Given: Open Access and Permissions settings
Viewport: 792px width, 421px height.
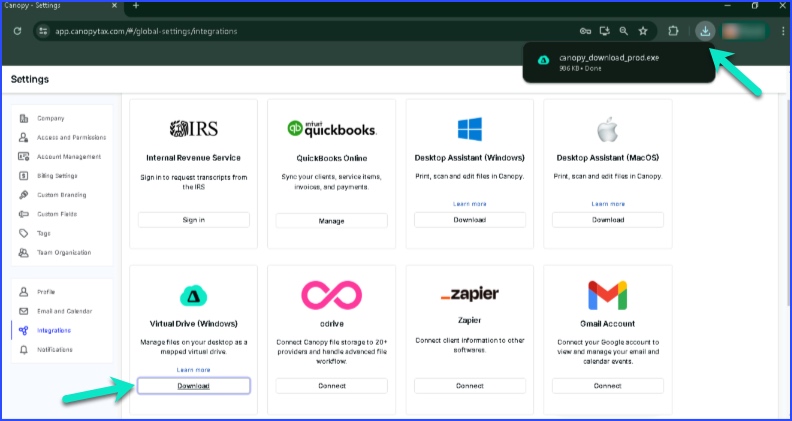Looking at the screenshot, I should pyautogui.click(x=71, y=137).
